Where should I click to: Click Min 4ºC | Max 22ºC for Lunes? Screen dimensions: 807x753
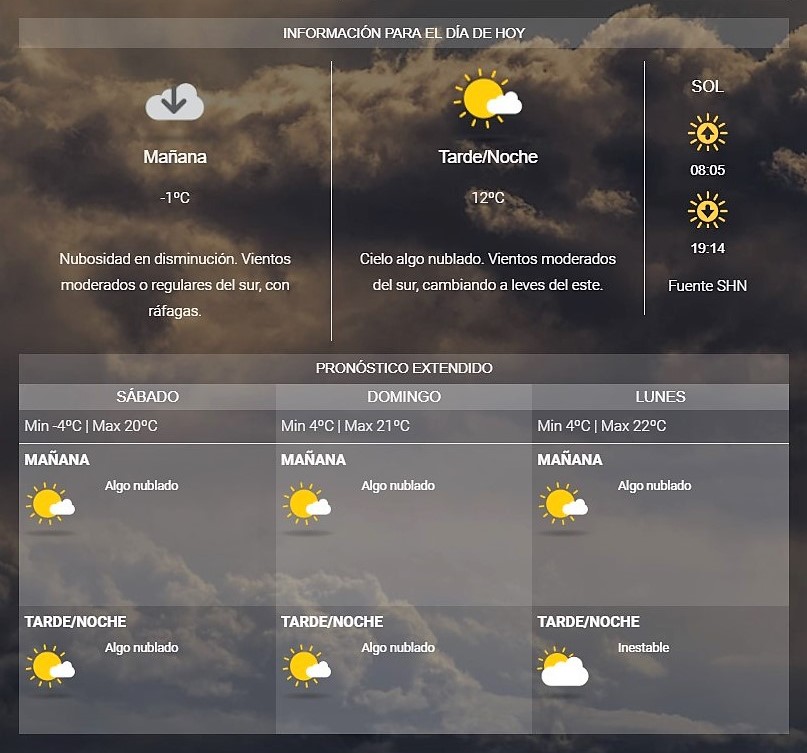602,426
